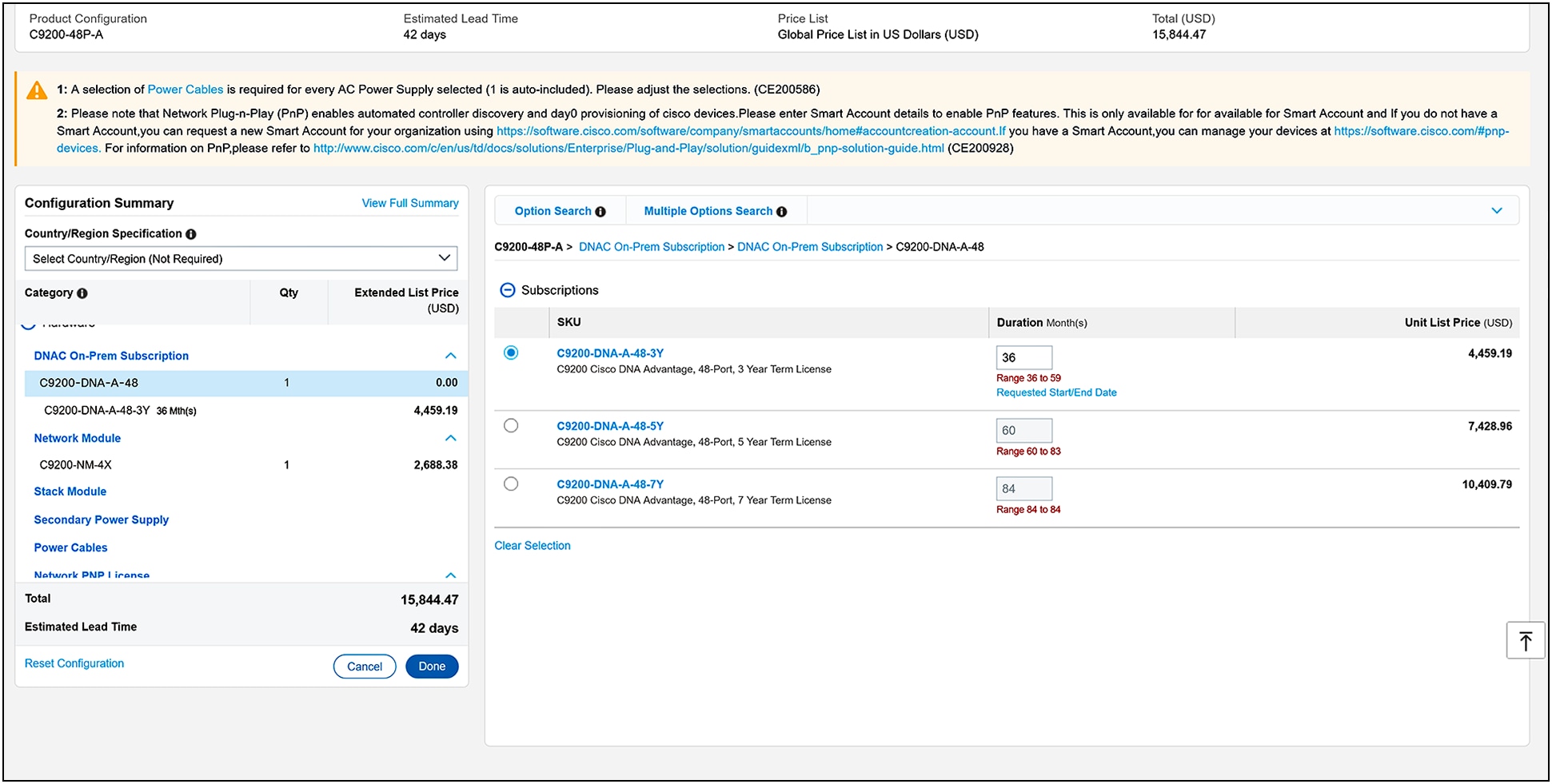Collapse the Subscriptions section minus icon
Screen dimensions: 1552x784
[507, 290]
